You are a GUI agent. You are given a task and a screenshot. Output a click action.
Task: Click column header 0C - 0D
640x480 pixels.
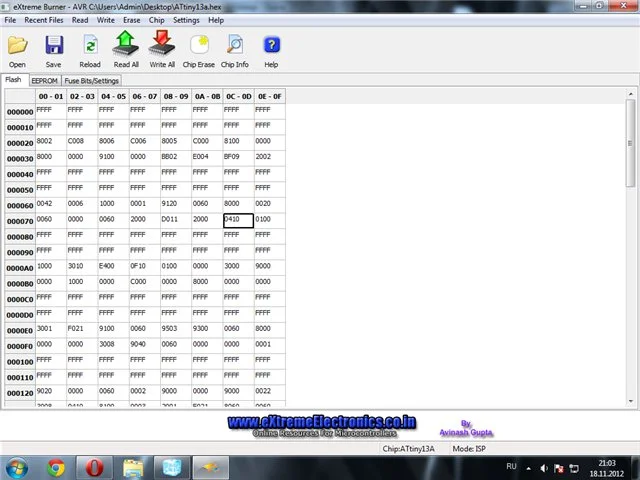(239, 96)
